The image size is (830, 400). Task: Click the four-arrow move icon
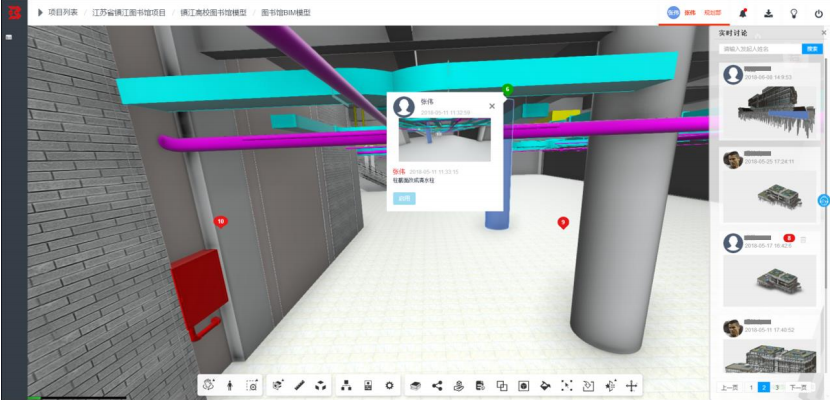(x=631, y=386)
